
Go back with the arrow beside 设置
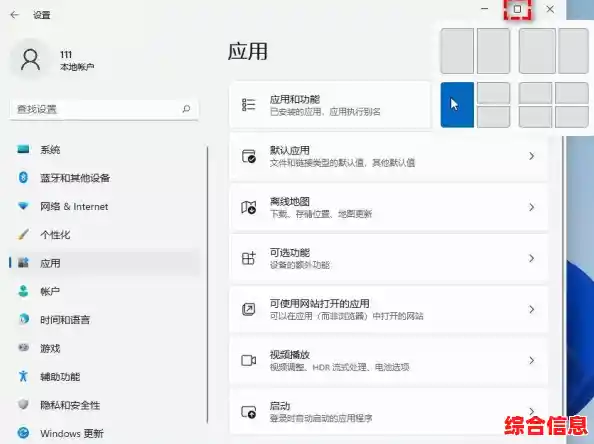[14, 15]
